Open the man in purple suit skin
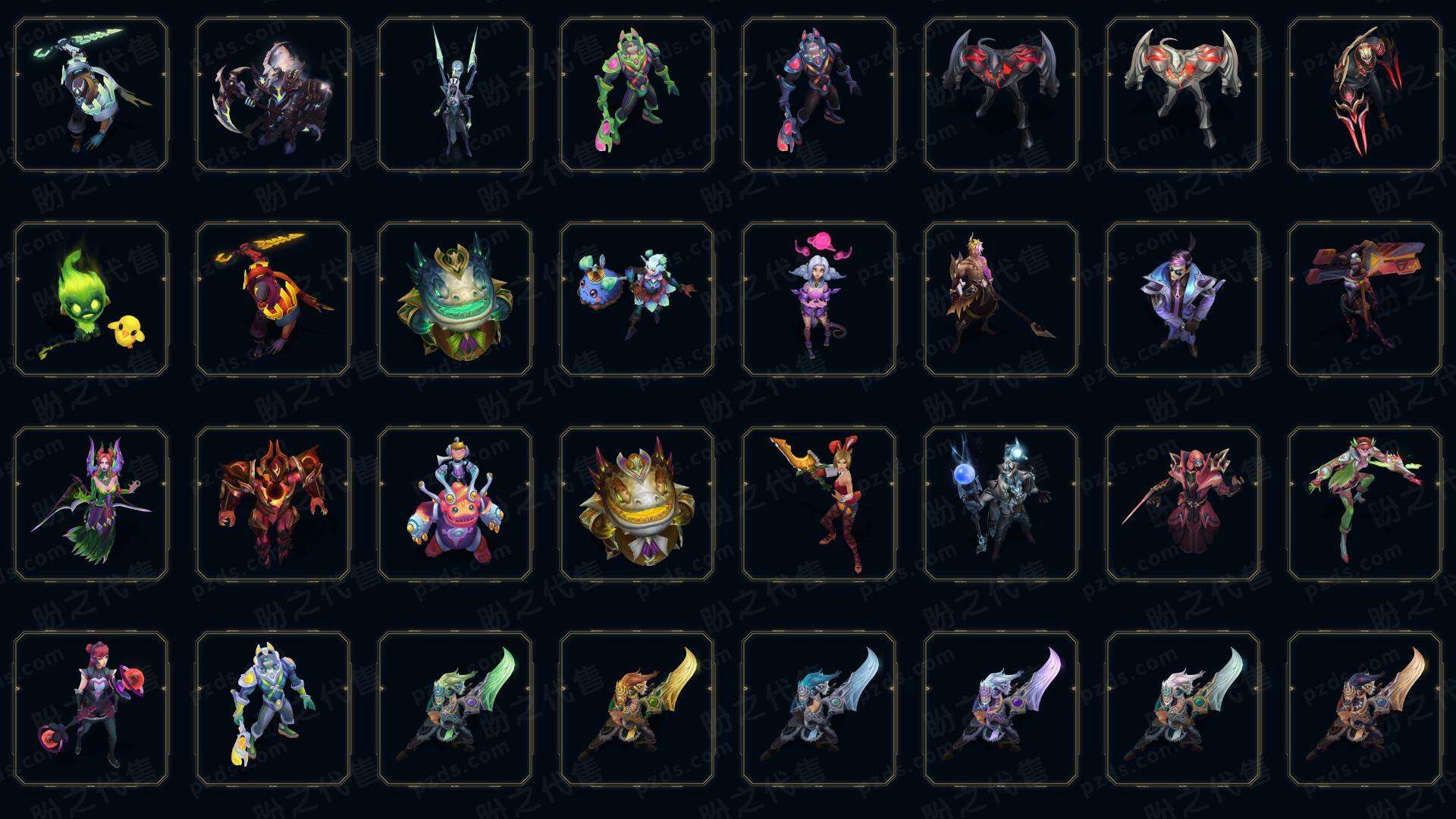The height and width of the screenshot is (819, 1456). (1183, 299)
